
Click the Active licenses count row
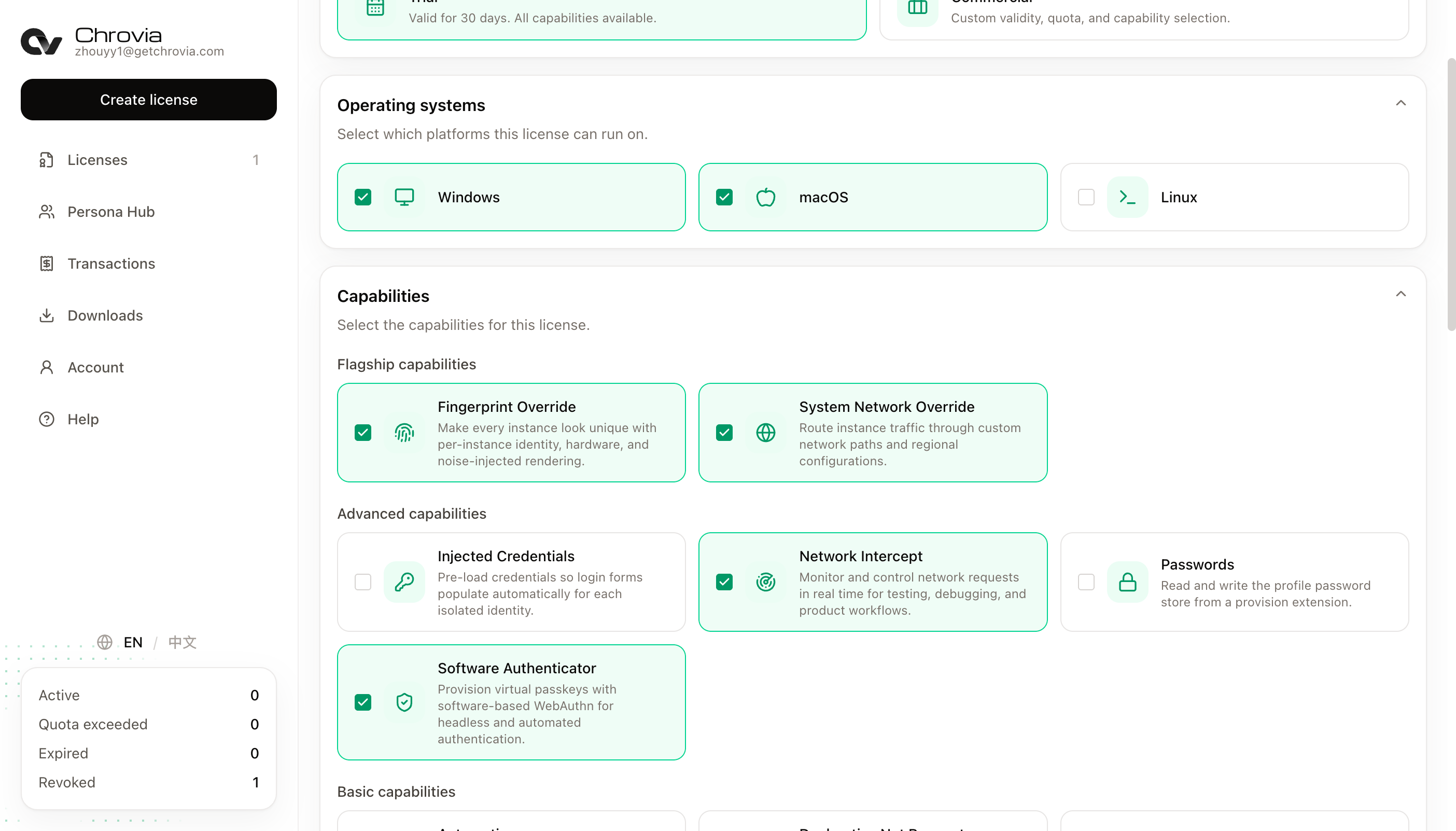[148, 695]
